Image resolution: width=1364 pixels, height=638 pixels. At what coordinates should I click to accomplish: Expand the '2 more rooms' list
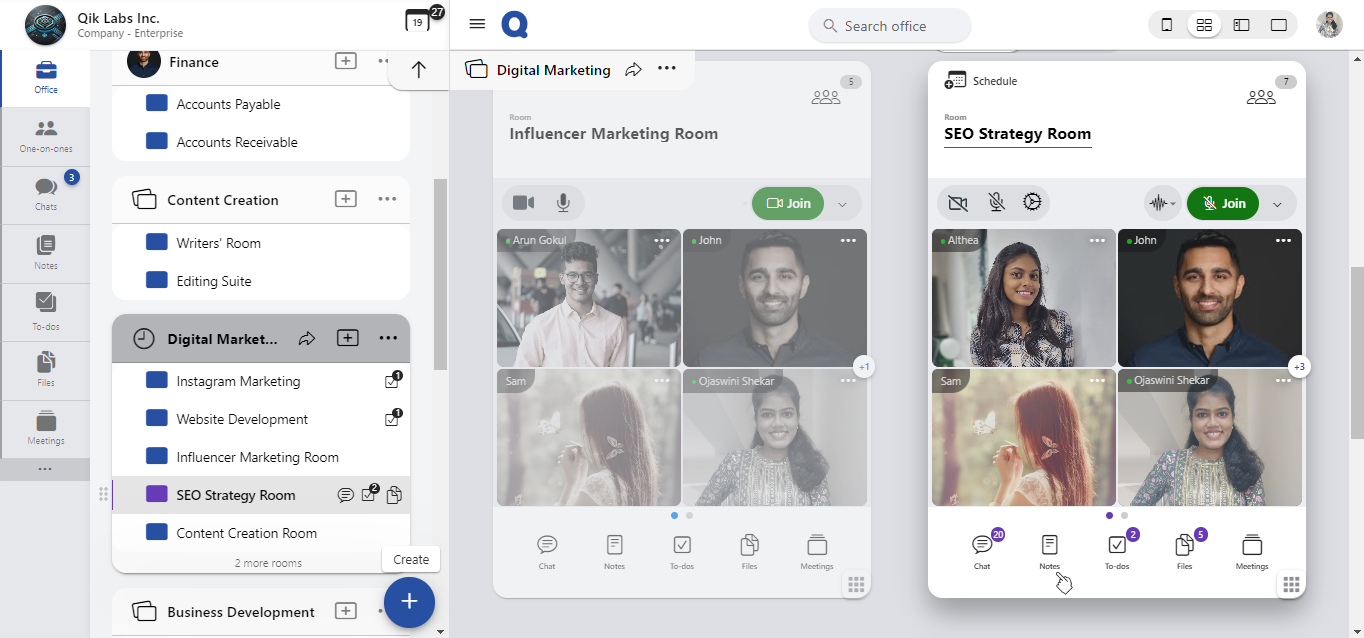[268, 563]
